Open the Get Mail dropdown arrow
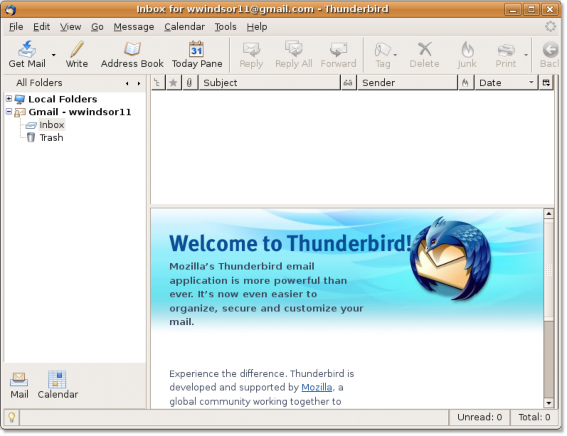 [x=54, y=55]
